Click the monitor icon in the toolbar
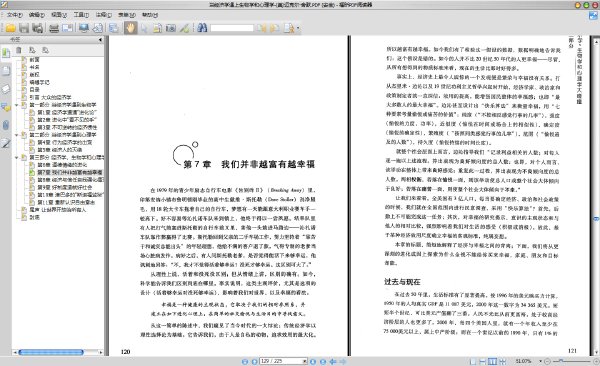Viewport: 600px width, 366px height. (83, 28)
